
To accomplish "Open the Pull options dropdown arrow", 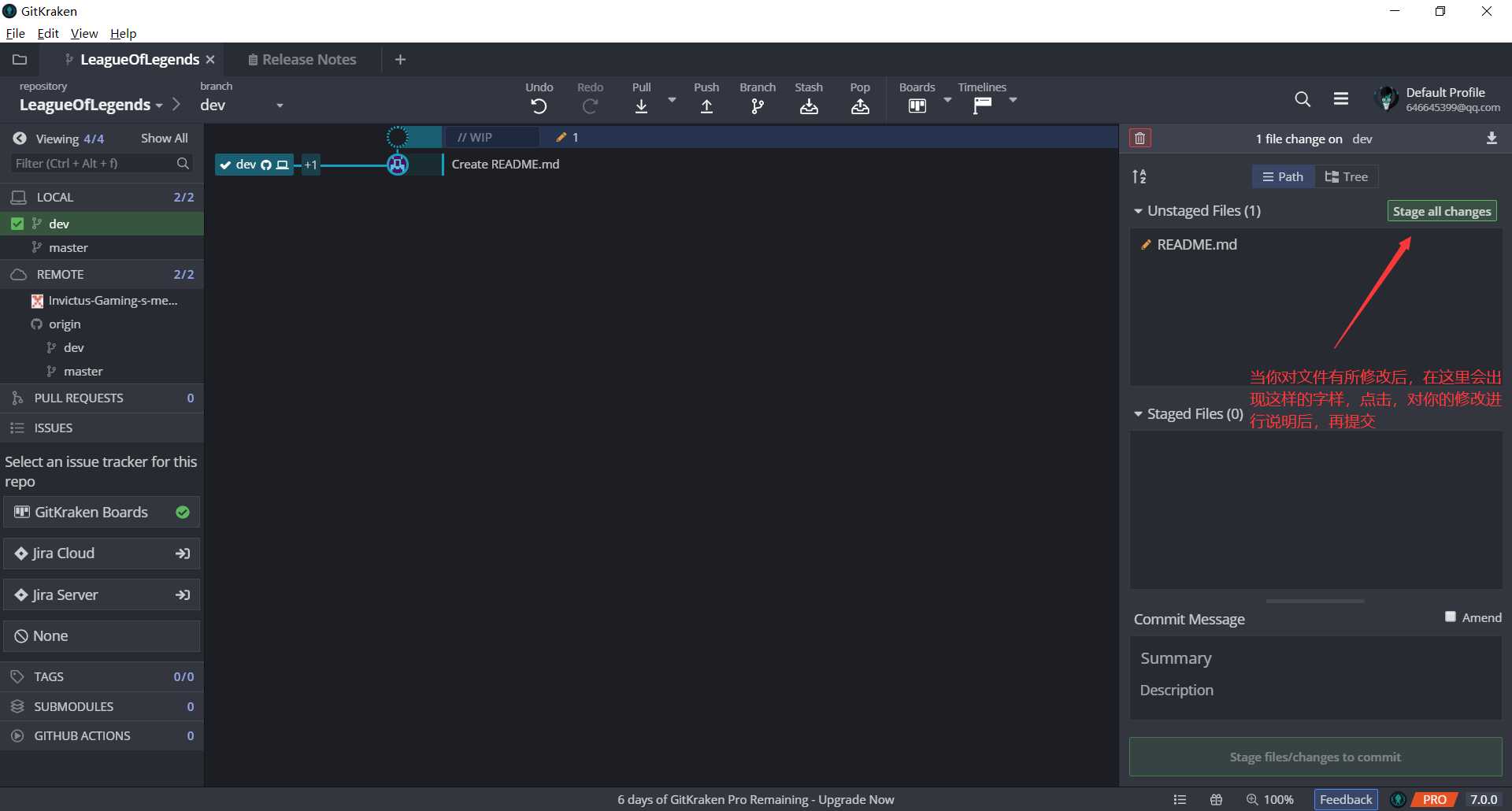I will (672, 100).
